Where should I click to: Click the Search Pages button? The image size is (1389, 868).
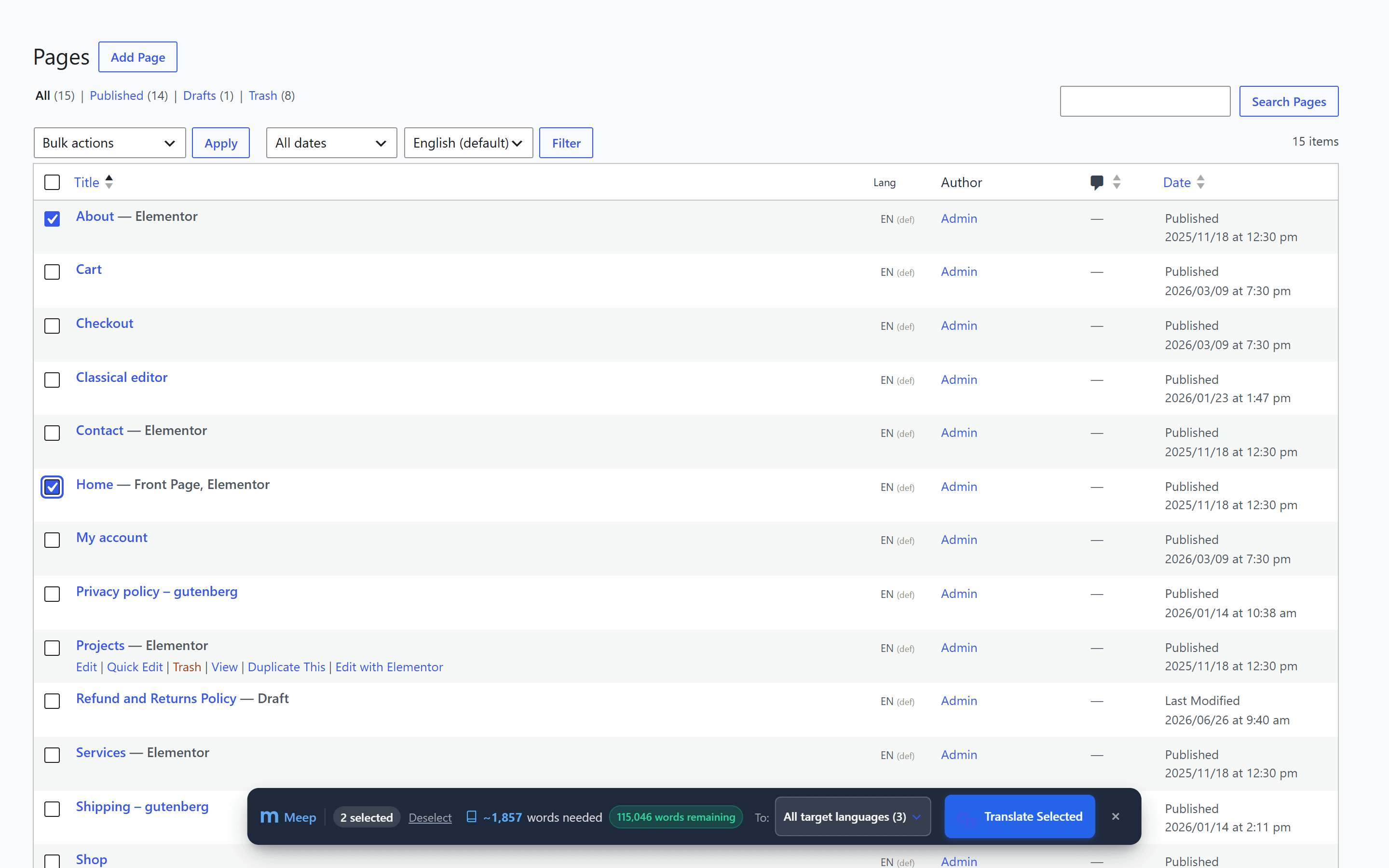tap(1289, 102)
